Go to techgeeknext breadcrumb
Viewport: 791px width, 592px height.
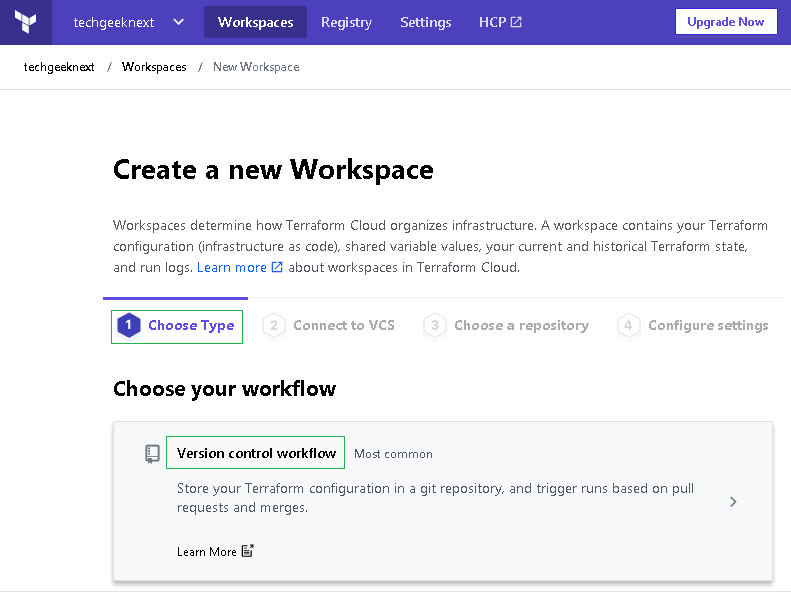[59, 67]
